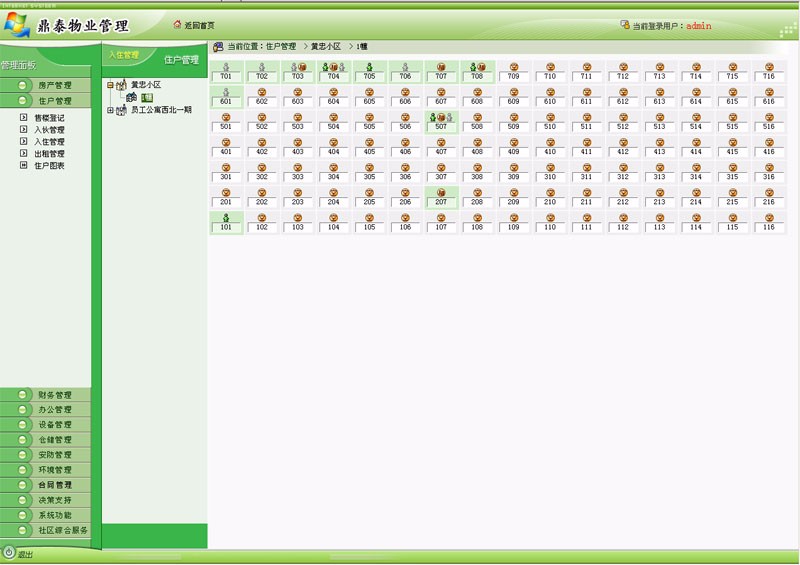Viewport: 800px width, 565px height.
Task: Select the room 507 resident icons
Action: click(441, 117)
